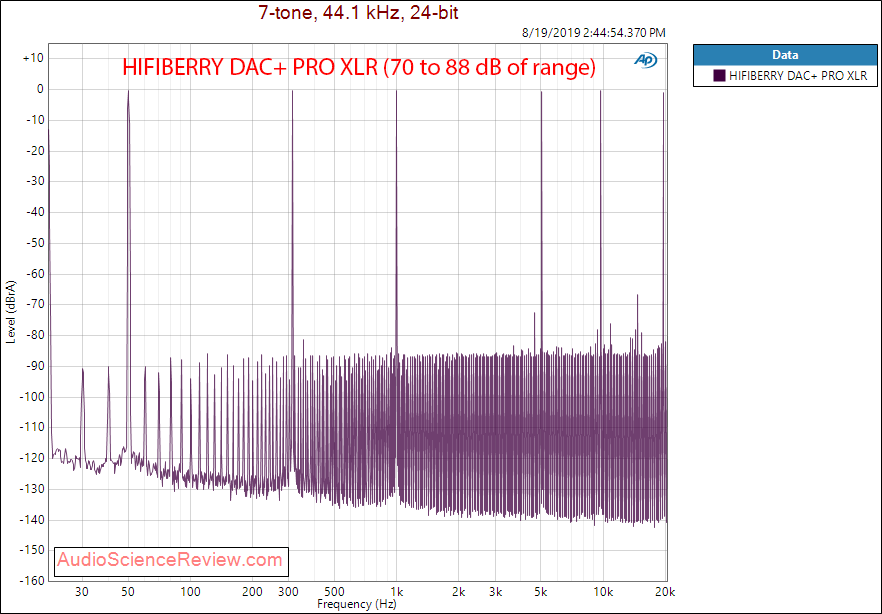Select the red annotation "HIFIBERRY DAC+ PRO XLR (70 to 88 dB of range)"
The height and width of the screenshot is (614, 882).
tap(359, 67)
